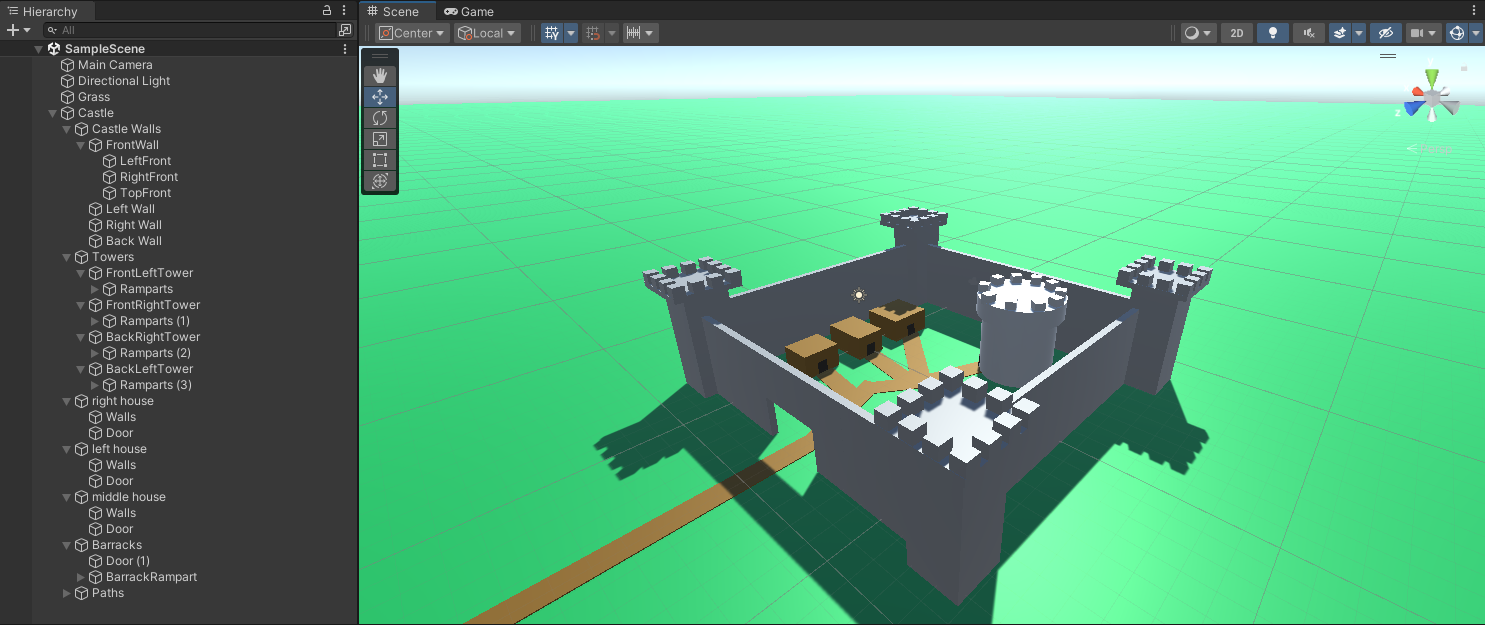This screenshot has width=1485, height=625.
Task: Open the Local handle rotation dropdown
Action: (486, 32)
